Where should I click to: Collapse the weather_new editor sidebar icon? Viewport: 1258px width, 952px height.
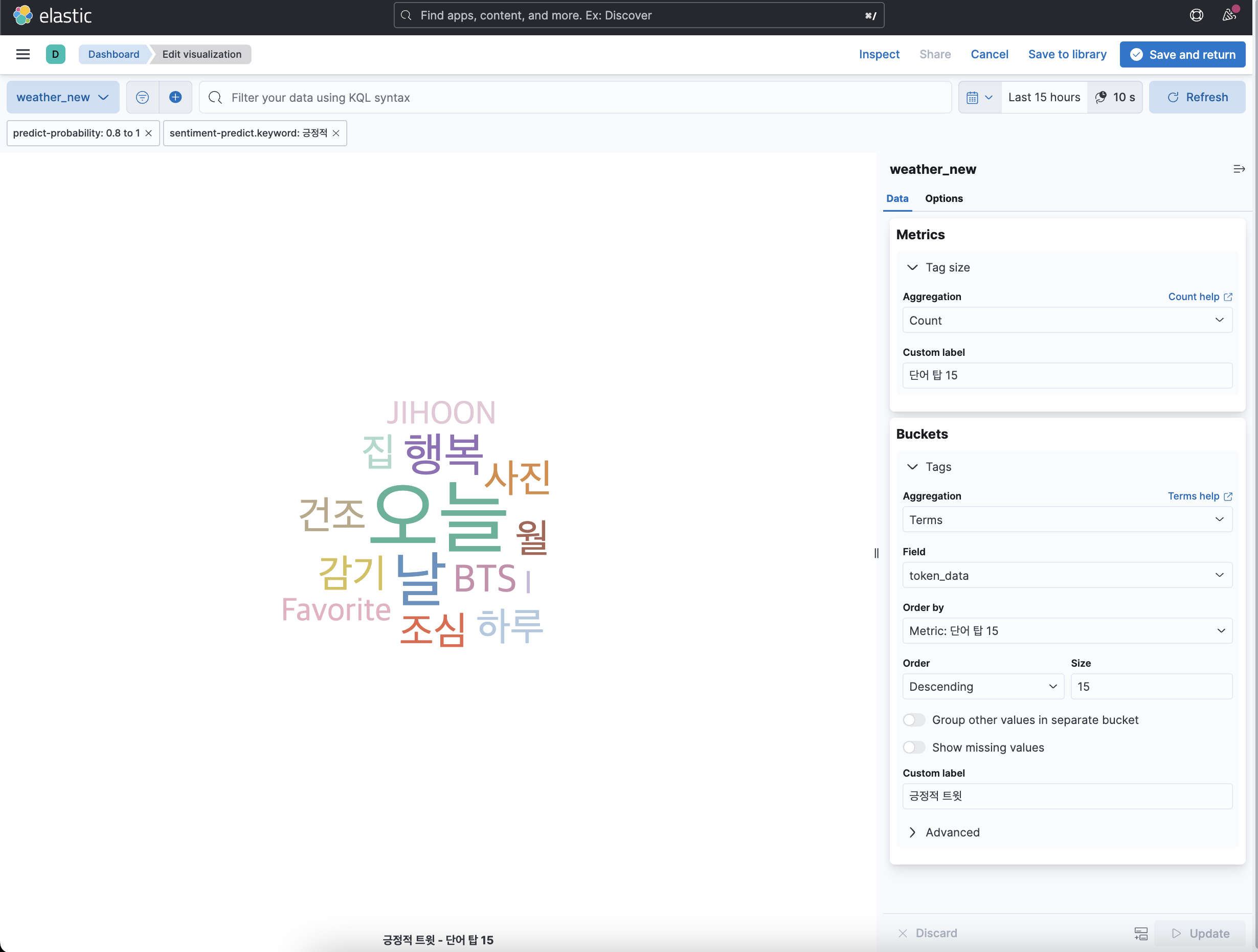(1239, 169)
